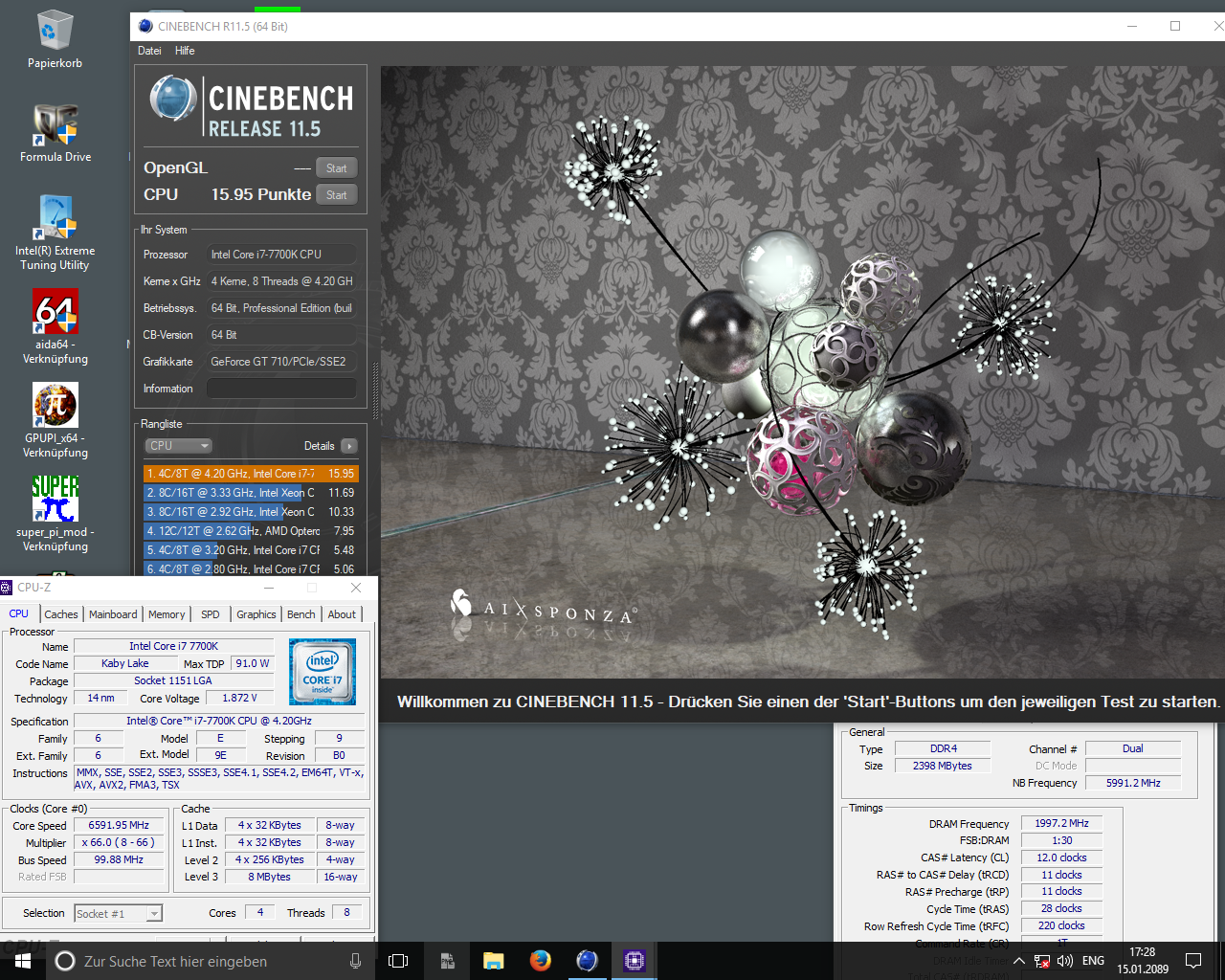1225x980 pixels.
Task: Switch to the Bench tab in CPU-Z
Action: (x=301, y=614)
